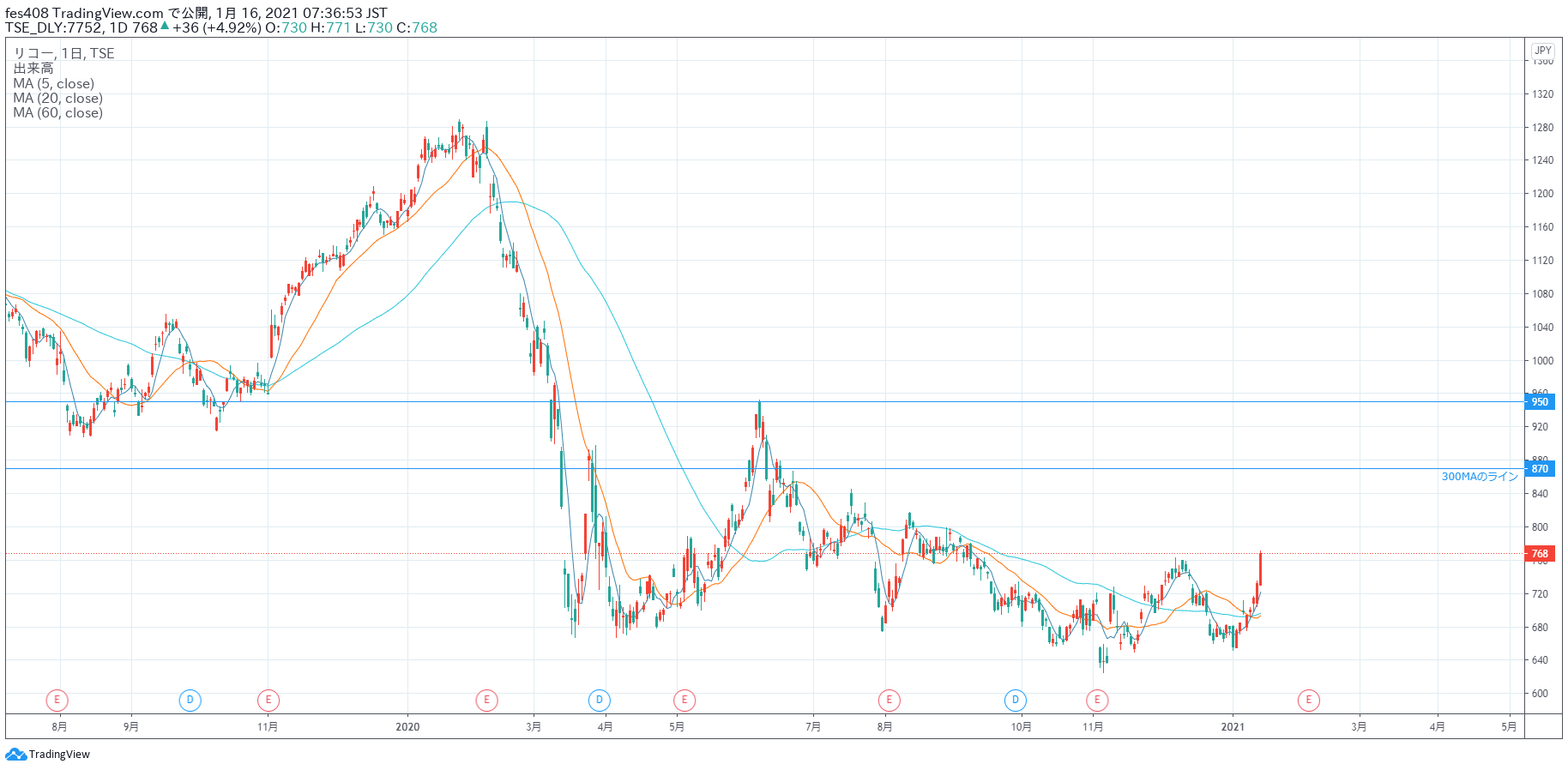Click the TradingView text link at bottom
1568x770 pixels.
[x=59, y=755]
